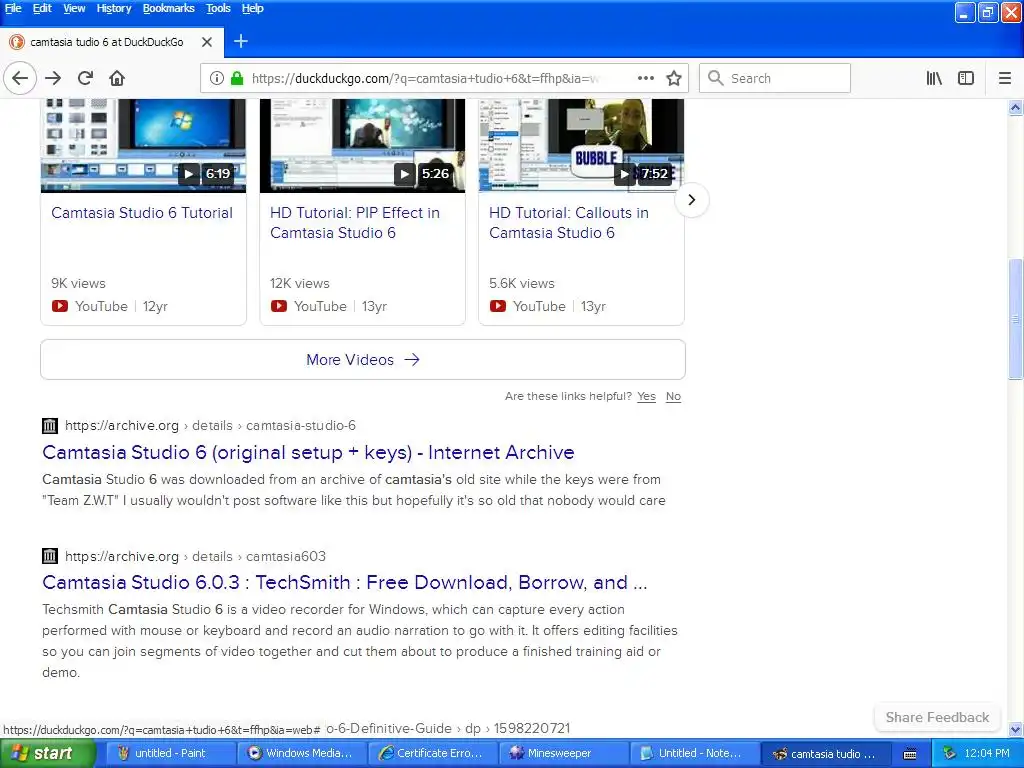The image size is (1024, 768).
Task: Click system tray icon beside the clock
Action: (x=950, y=754)
